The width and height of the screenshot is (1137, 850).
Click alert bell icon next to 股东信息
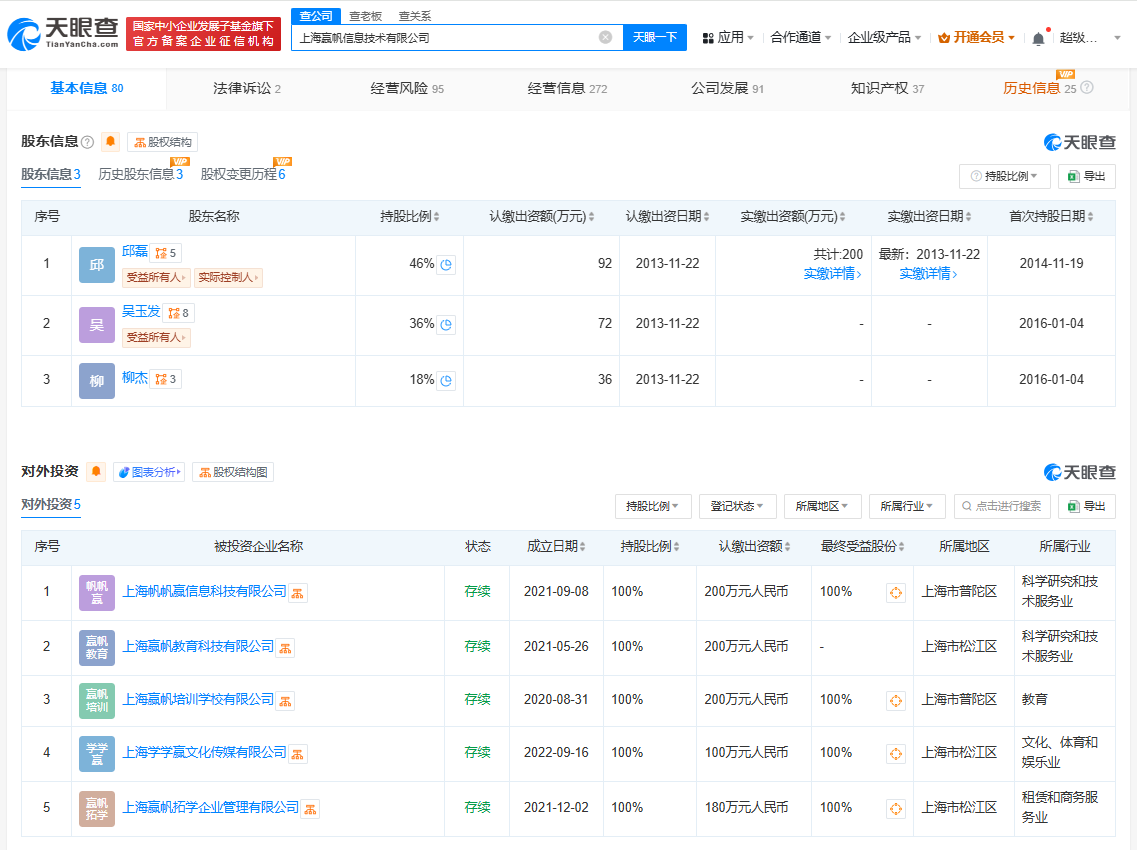click(110, 142)
